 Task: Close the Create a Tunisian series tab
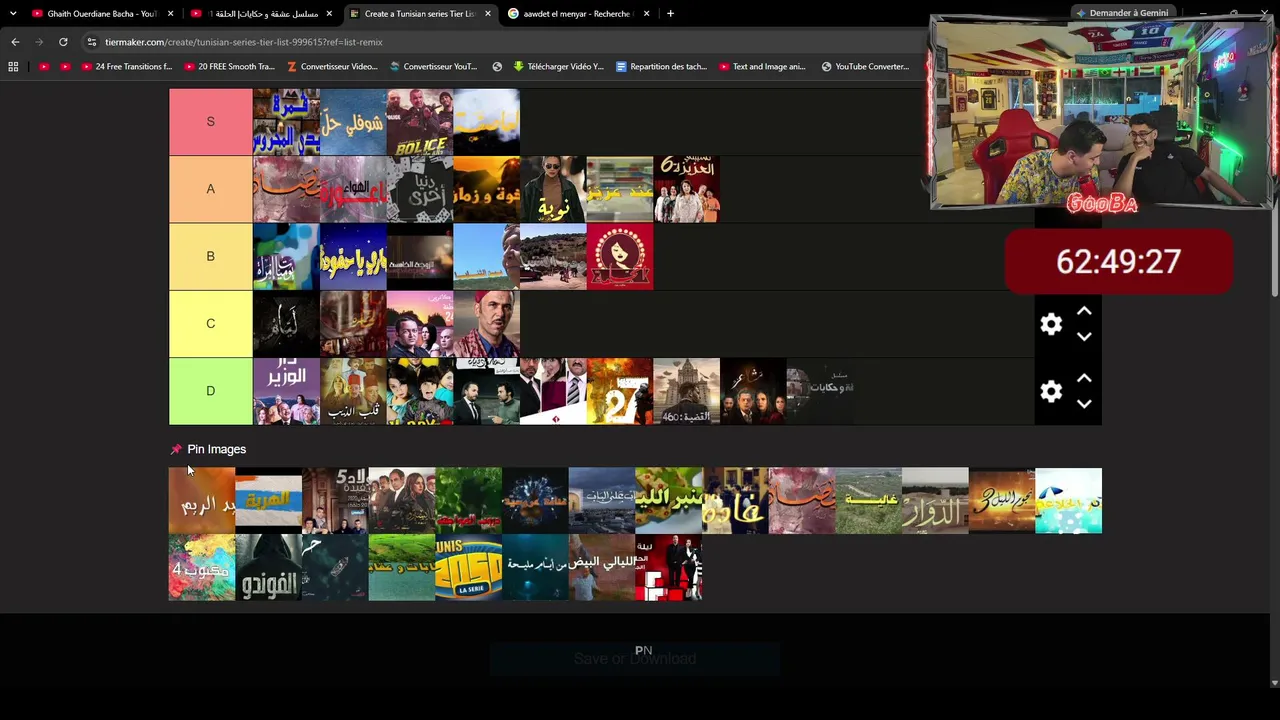click(x=488, y=14)
